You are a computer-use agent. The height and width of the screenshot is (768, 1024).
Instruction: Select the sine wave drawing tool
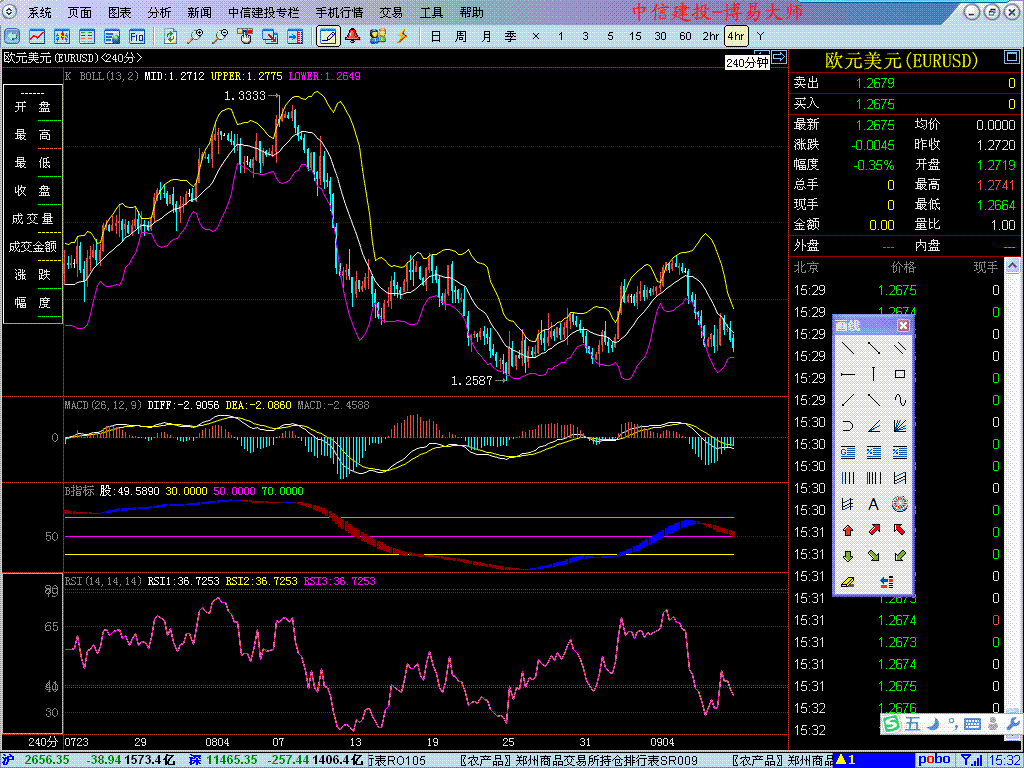(x=900, y=400)
